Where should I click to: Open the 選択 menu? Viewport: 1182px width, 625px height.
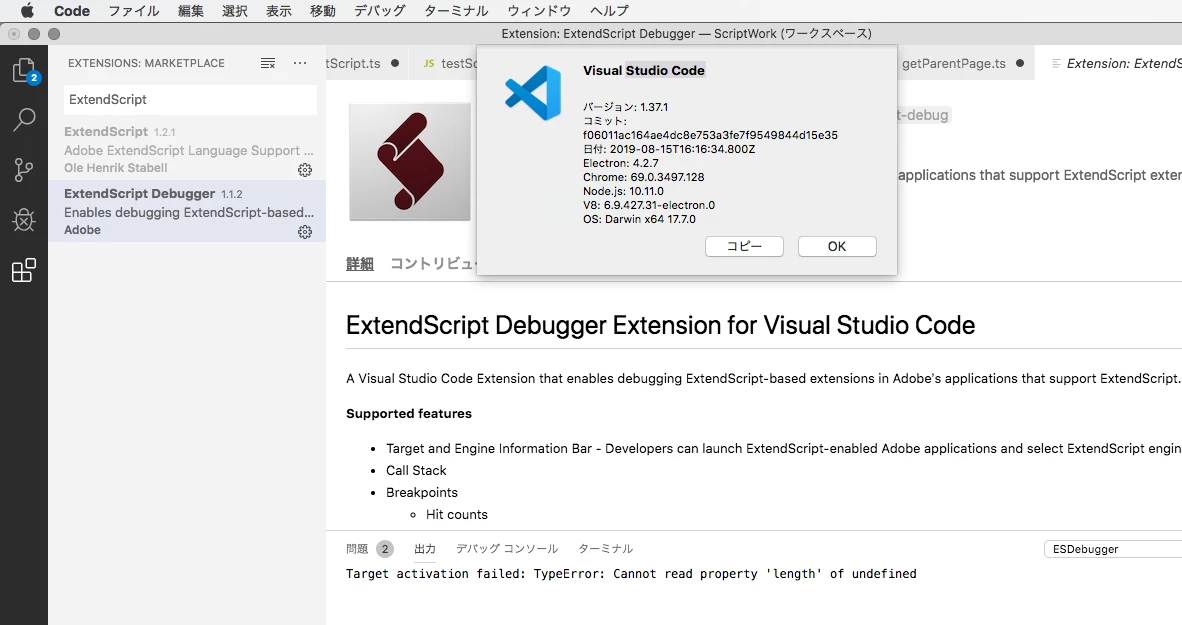tap(234, 11)
